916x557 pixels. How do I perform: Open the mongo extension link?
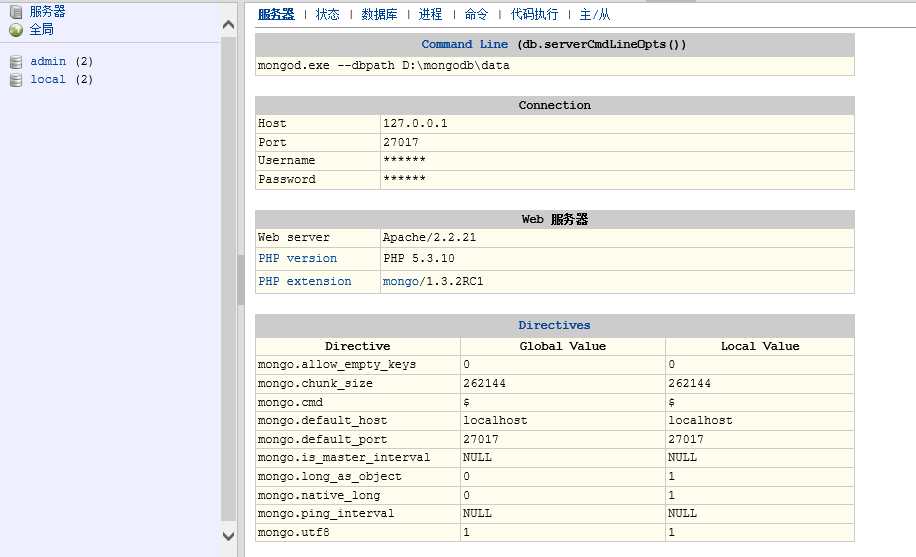tap(401, 282)
